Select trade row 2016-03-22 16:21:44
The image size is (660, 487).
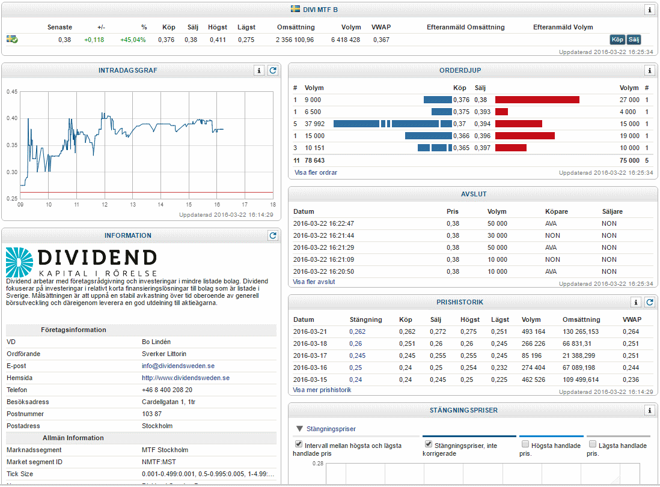click(x=472, y=236)
